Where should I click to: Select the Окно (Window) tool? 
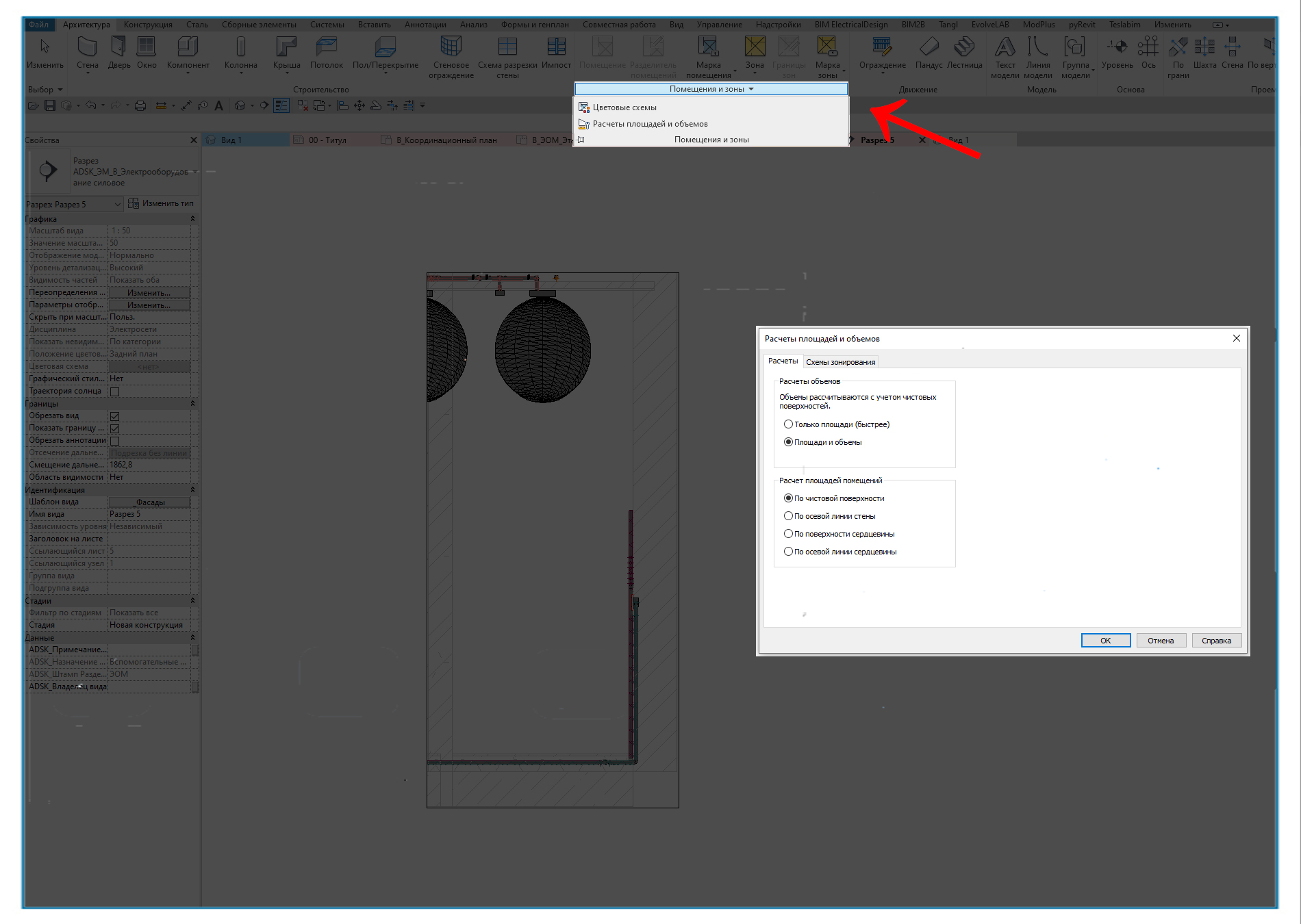[147, 53]
